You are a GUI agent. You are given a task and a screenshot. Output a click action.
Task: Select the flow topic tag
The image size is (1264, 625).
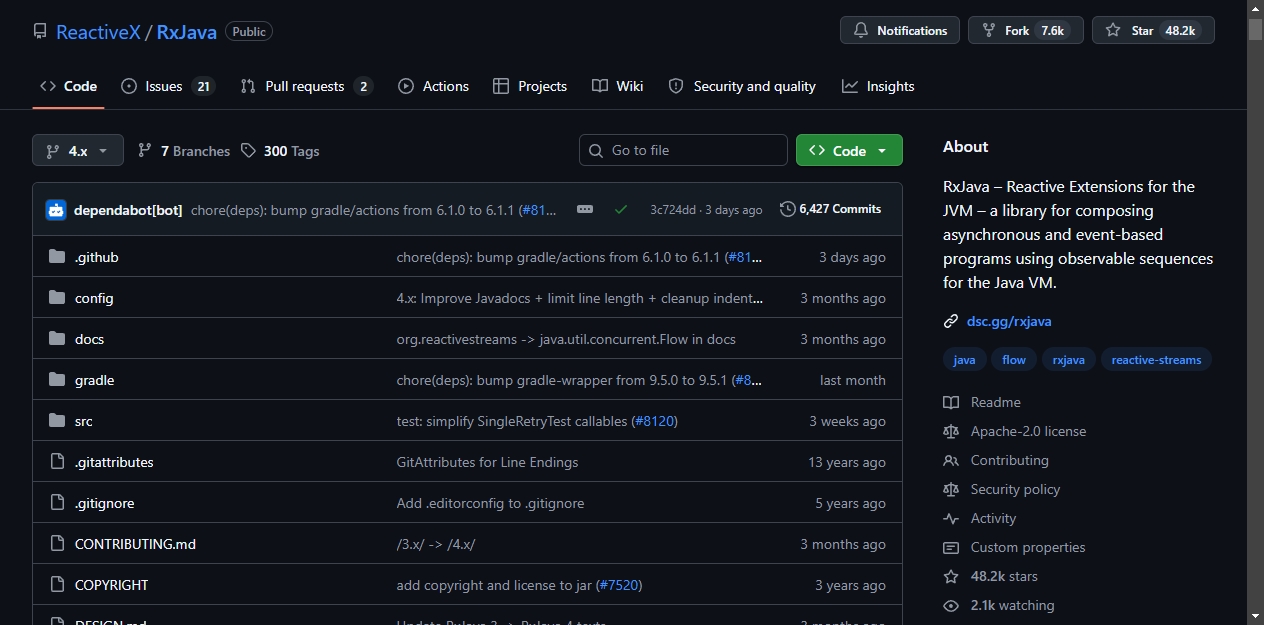[1014, 360]
